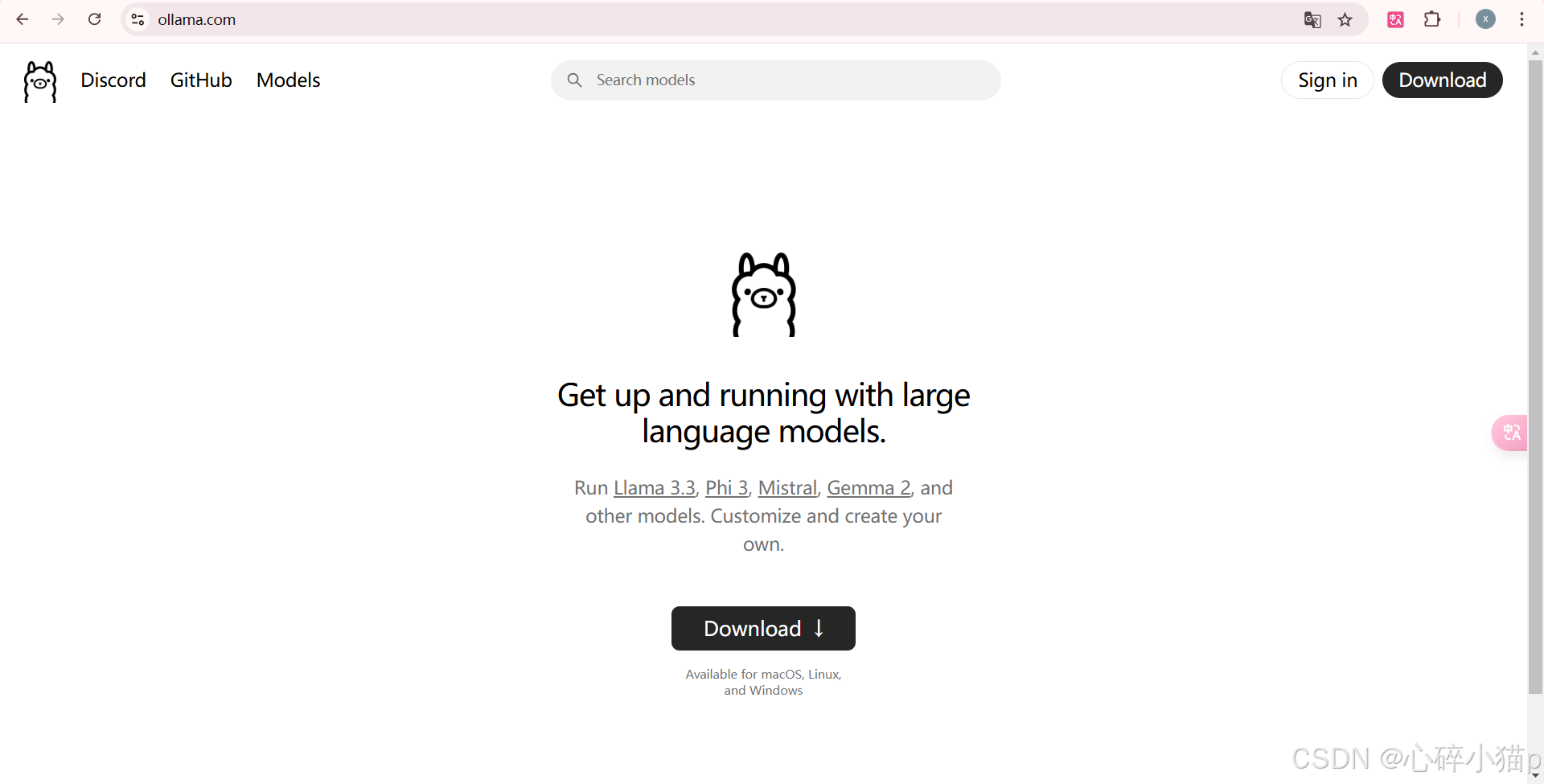Open the GitHub link
This screenshot has width=1544, height=784.
(x=201, y=80)
